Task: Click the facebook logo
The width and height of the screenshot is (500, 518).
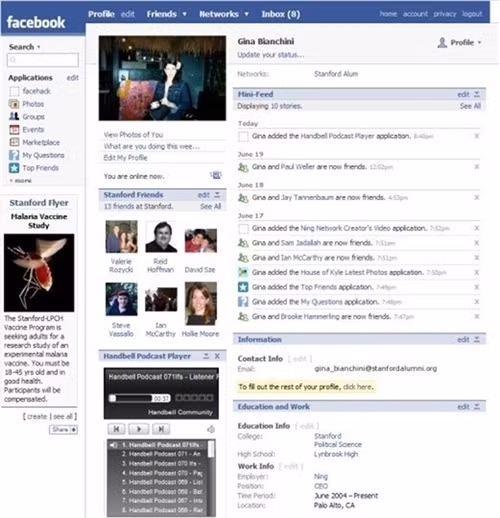Action: point(36,22)
